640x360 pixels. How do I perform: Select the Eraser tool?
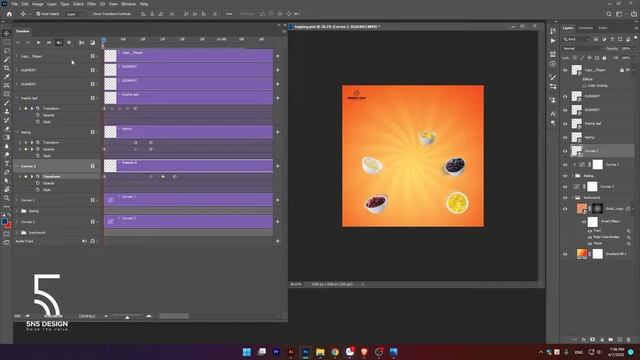(x=7, y=129)
